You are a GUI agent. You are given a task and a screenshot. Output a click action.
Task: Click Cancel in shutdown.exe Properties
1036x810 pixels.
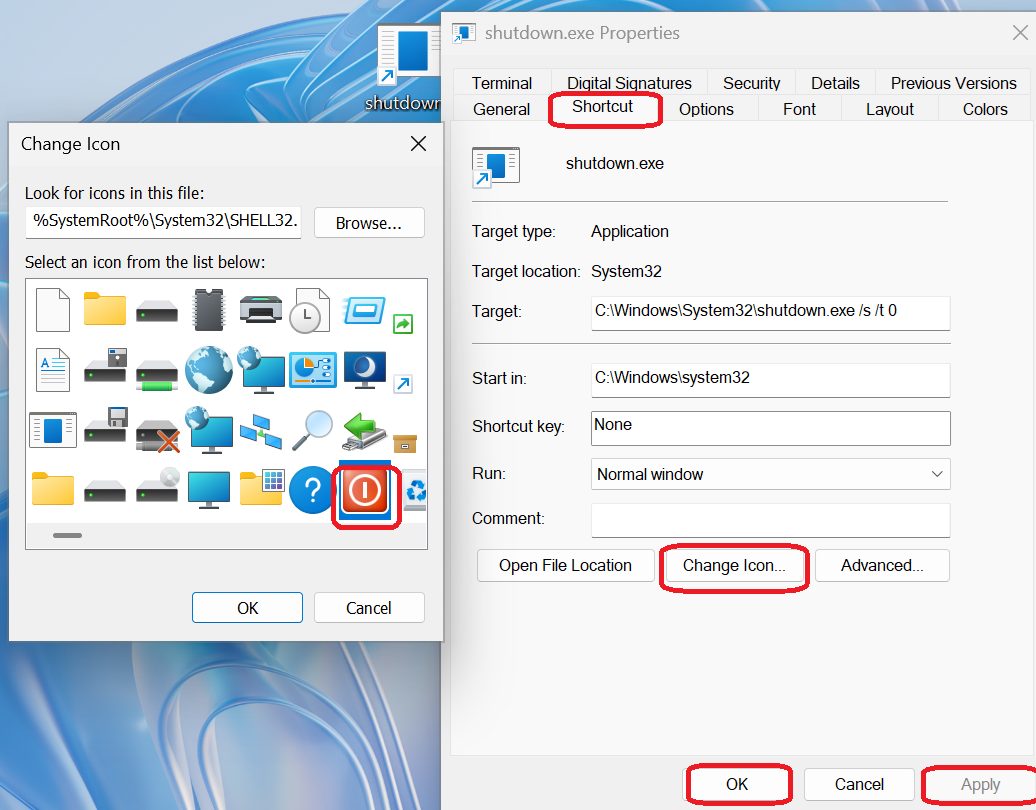pos(859,784)
